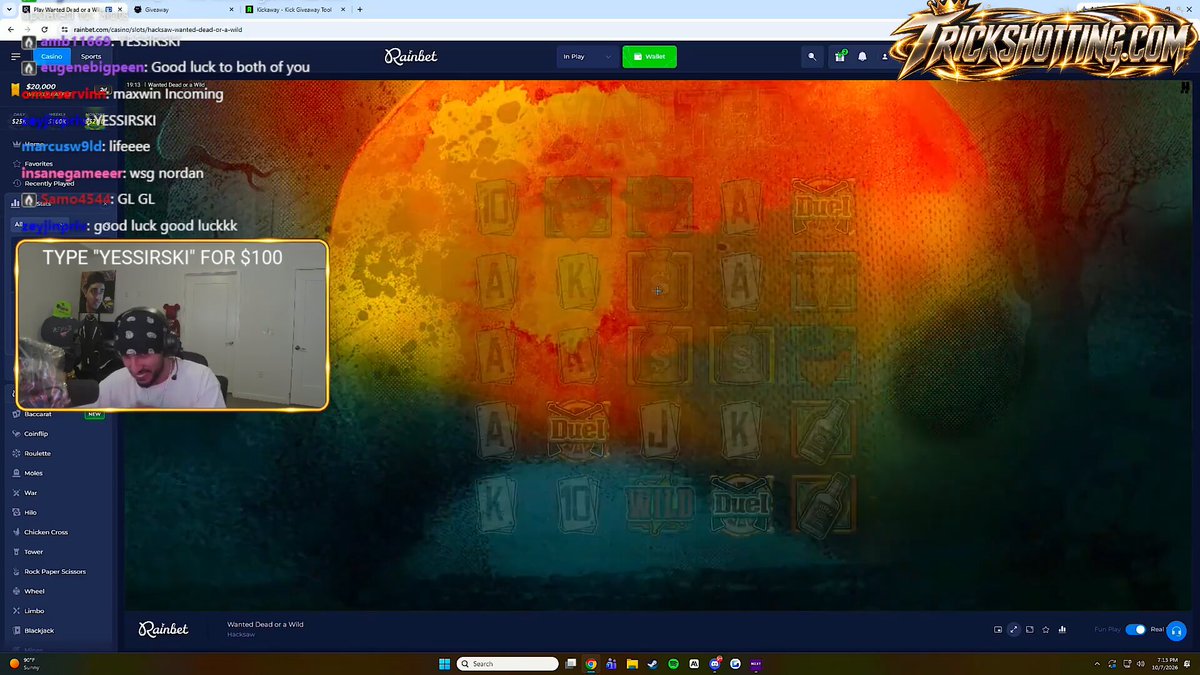Image resolution: width=1200 pixels, height=675 pixels.
Task: Click the Windows taskbar Search box
Action: click(x=508, y=664)
